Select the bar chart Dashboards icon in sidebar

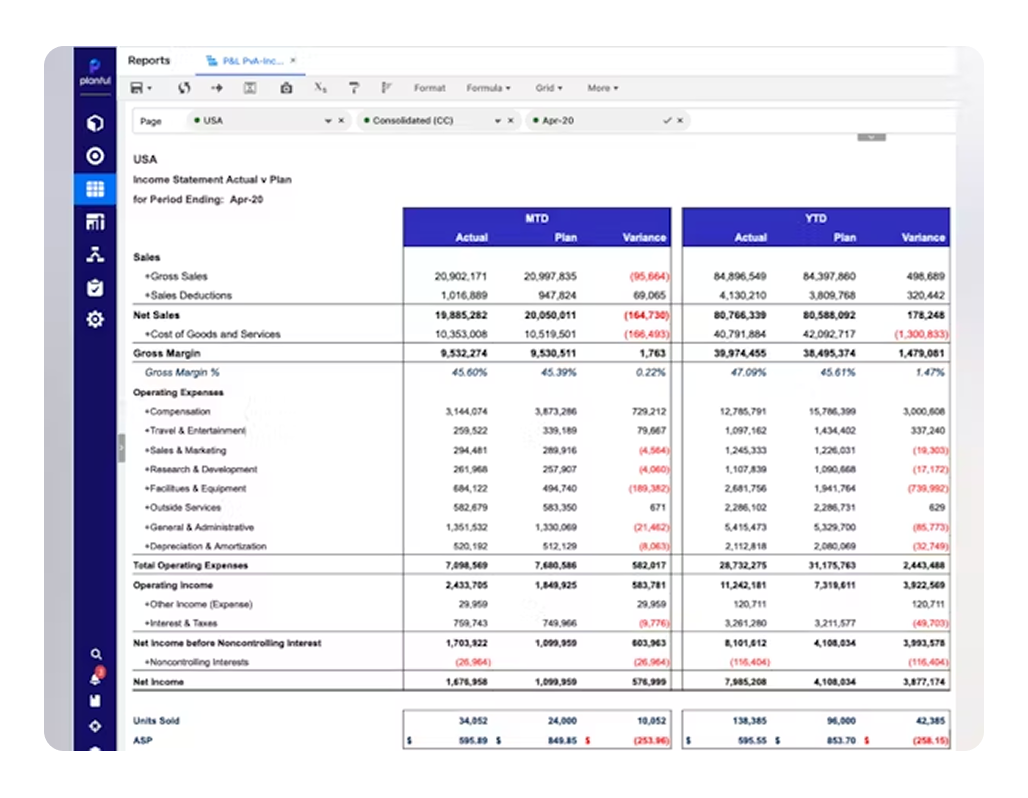pos(95,221)
